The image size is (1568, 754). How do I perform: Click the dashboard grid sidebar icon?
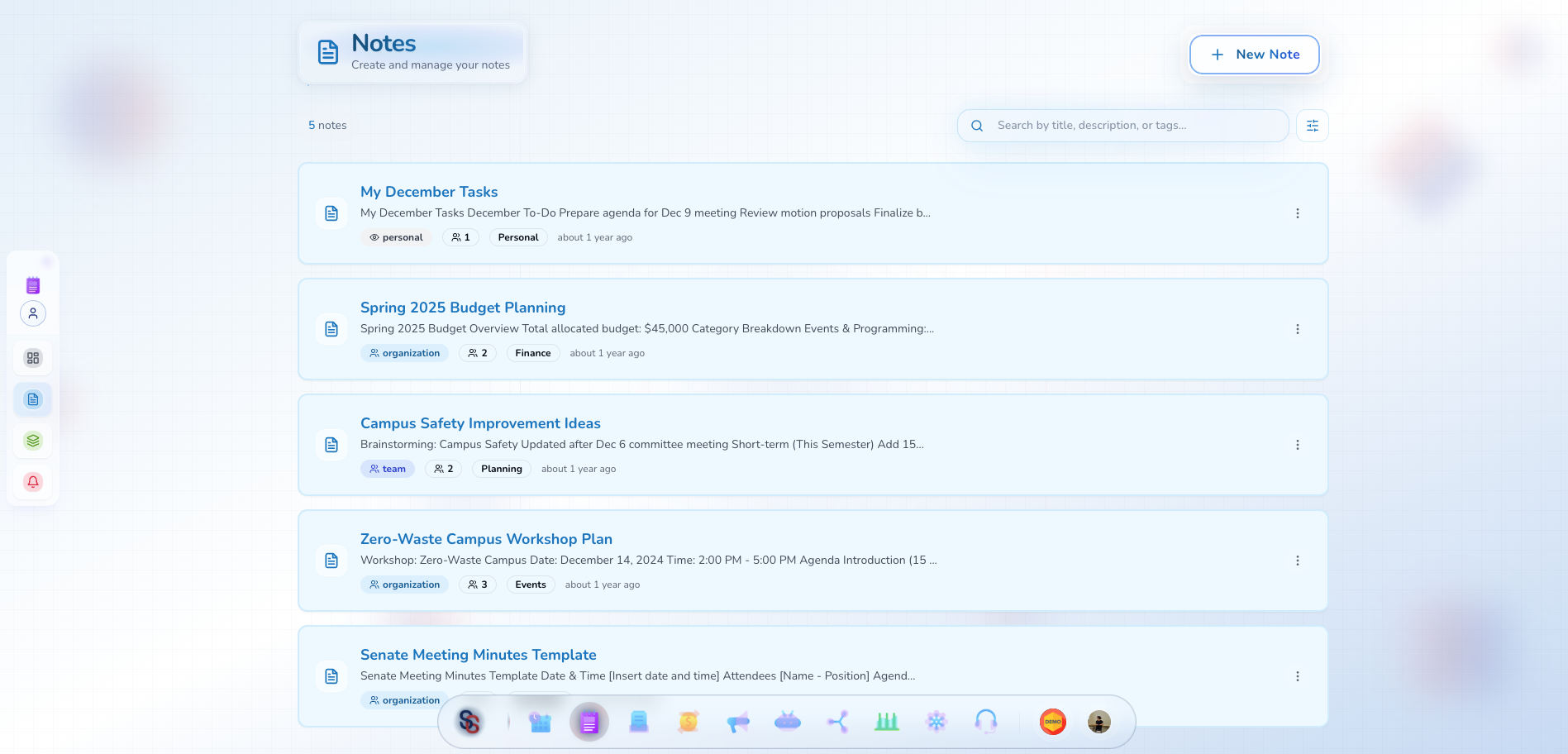33,358
